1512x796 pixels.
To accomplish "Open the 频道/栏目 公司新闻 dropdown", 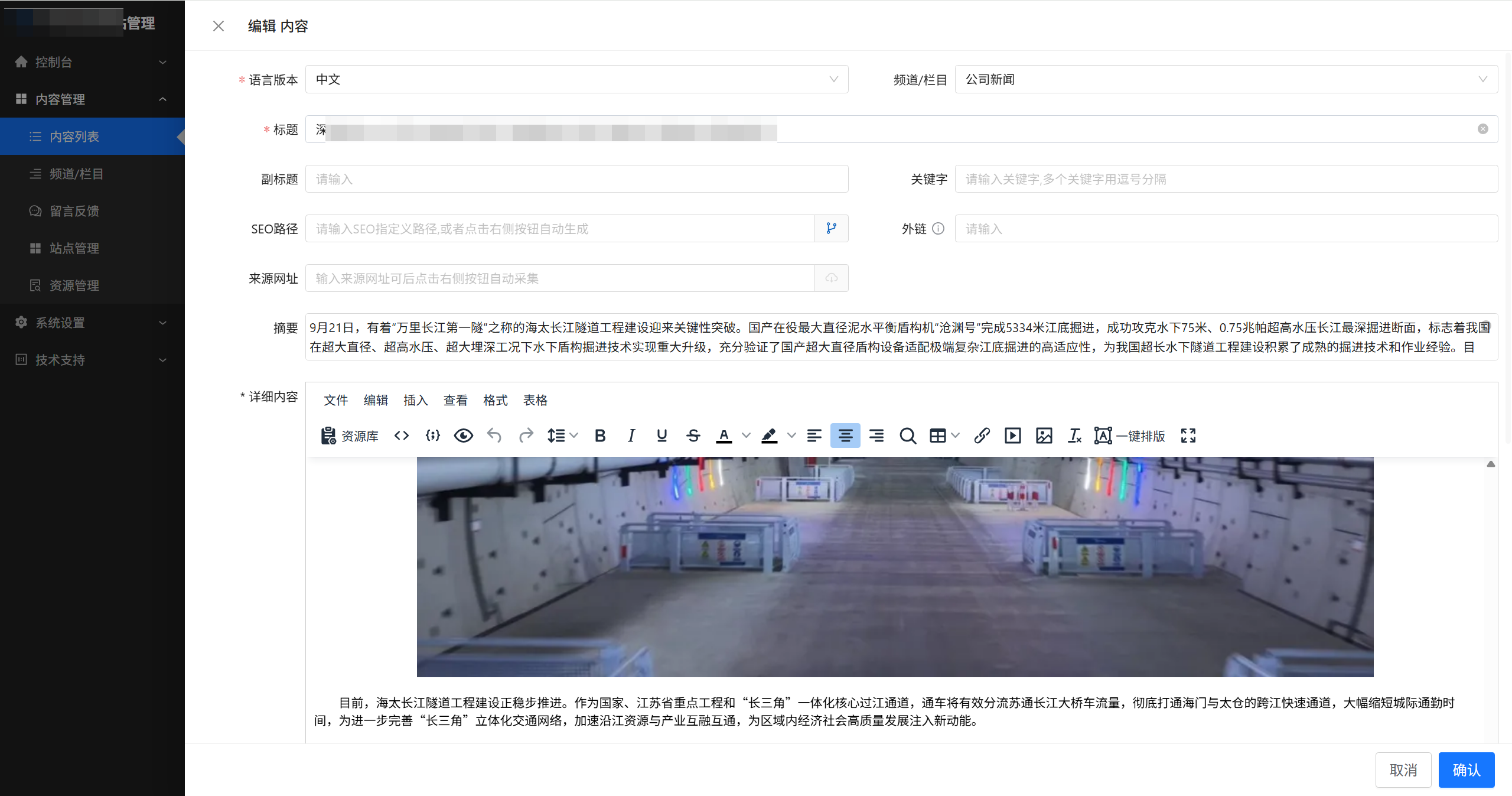I will click(1226, 79).
